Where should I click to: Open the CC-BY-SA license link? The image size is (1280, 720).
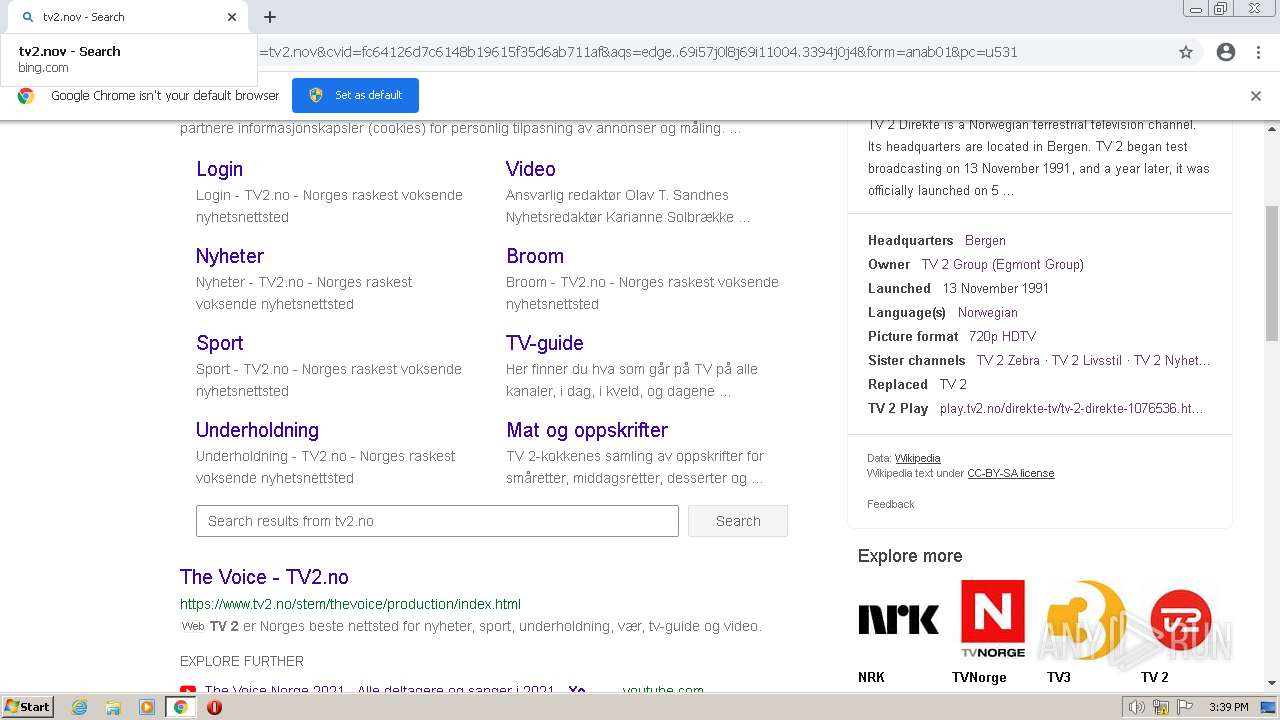click(x=1010, y=473)
